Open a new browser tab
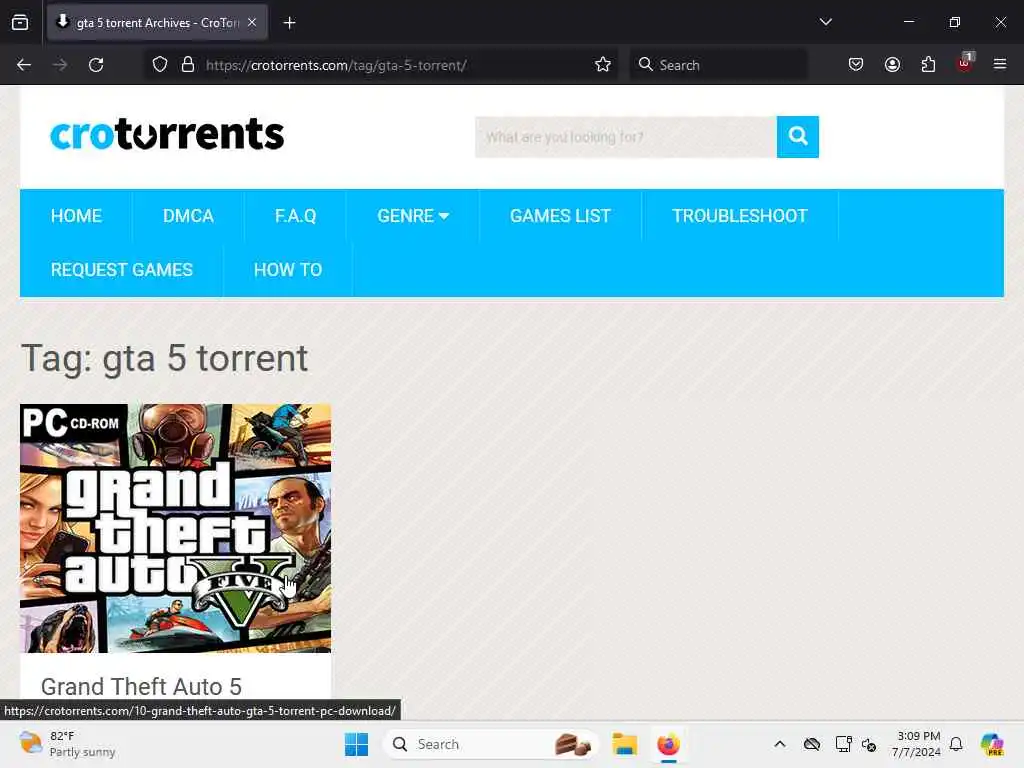 pyautogui.click(x=289, y=23)
